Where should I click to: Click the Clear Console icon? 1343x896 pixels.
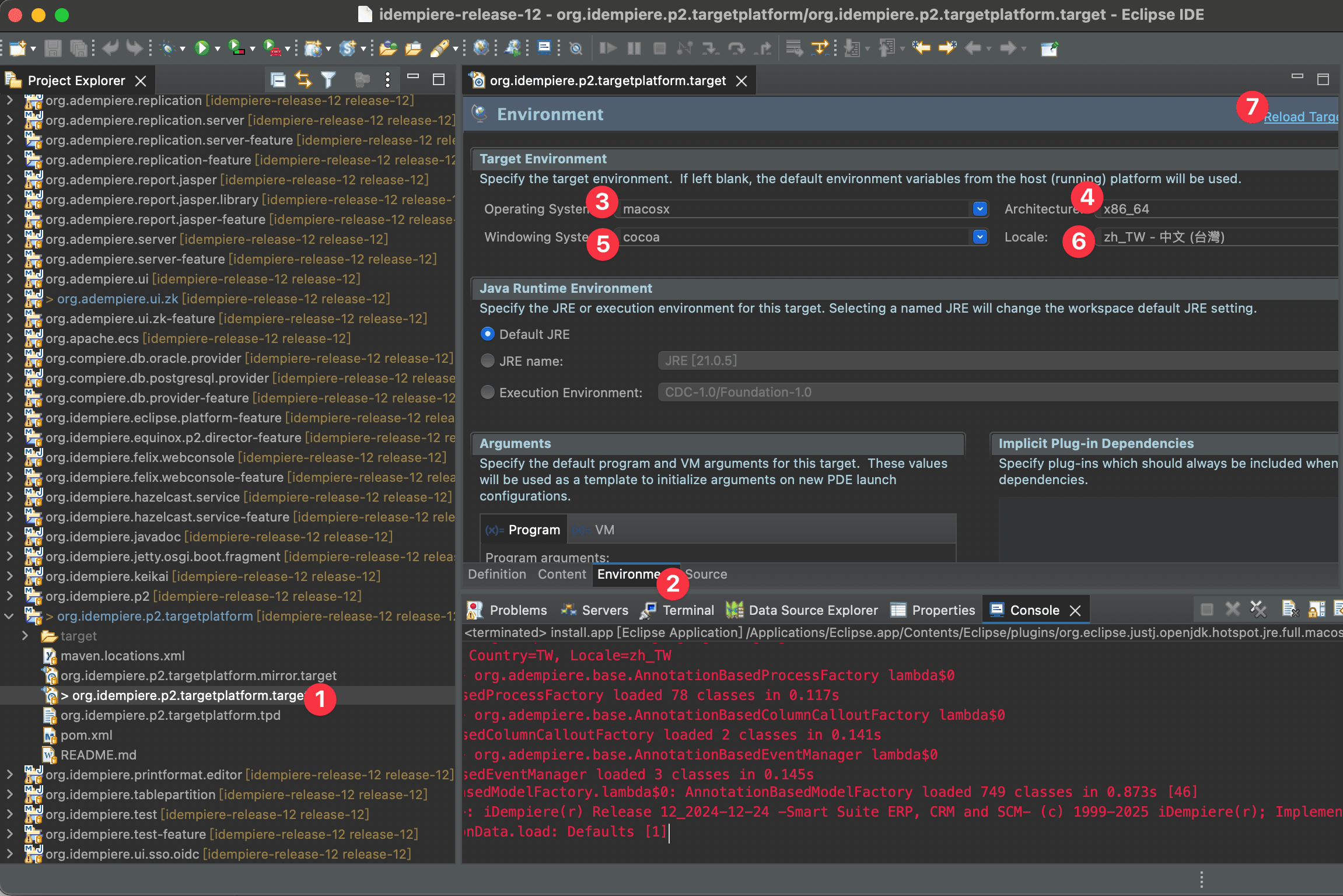coord(1289,610)
